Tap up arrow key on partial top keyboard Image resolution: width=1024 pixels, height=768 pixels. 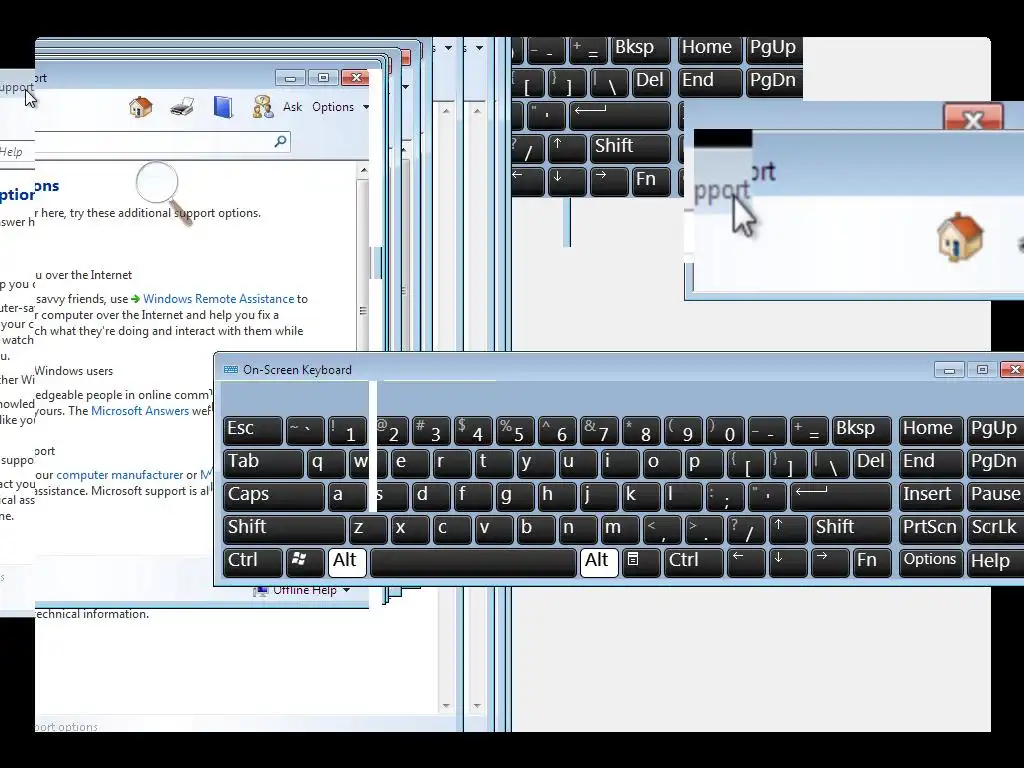coord(567,148)
